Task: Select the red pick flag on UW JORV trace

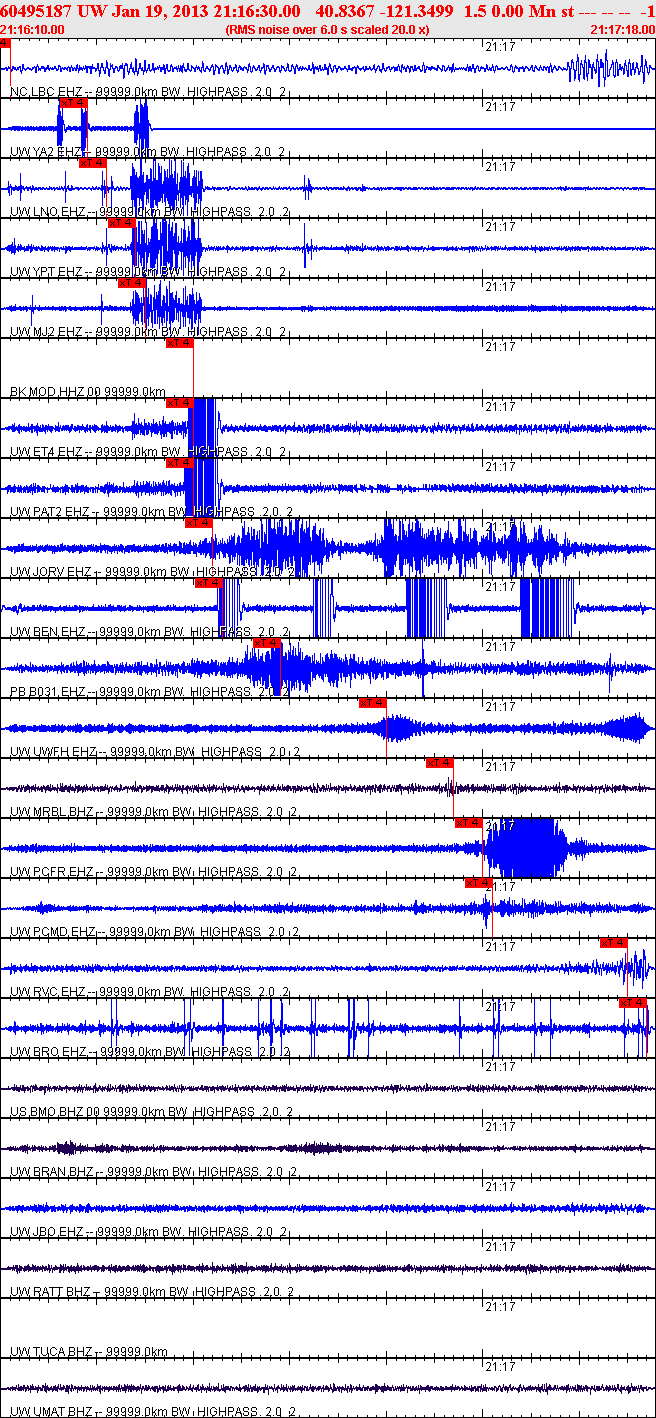Action: pyautogui.click(x=199, y=523)
